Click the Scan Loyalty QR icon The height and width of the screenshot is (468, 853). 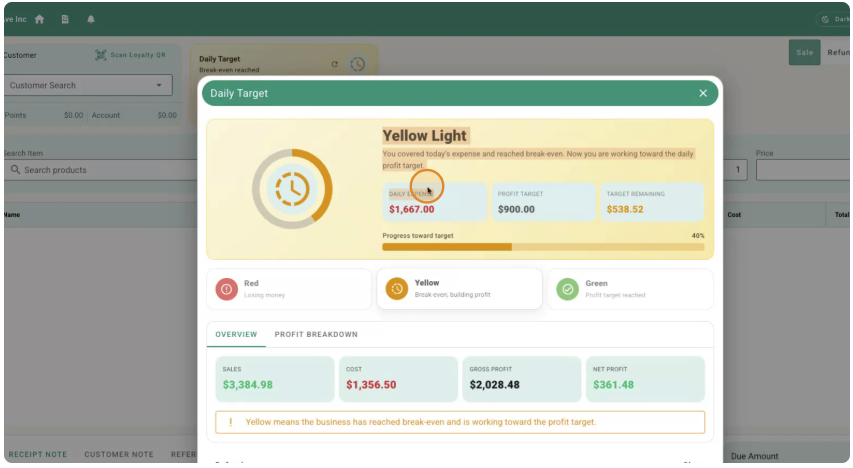[101, 55]
